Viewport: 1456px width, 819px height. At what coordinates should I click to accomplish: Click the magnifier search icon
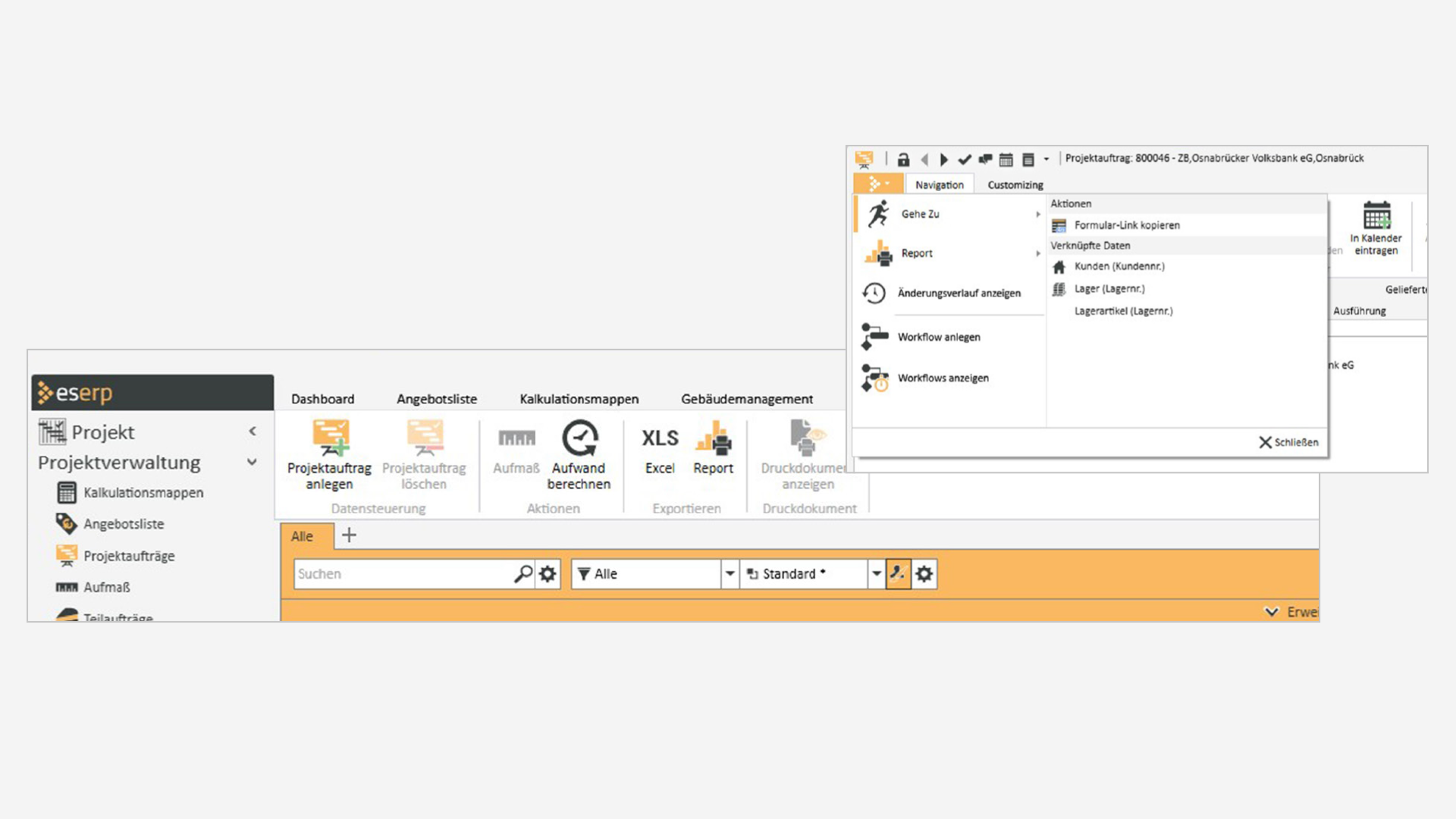[523, 574]
